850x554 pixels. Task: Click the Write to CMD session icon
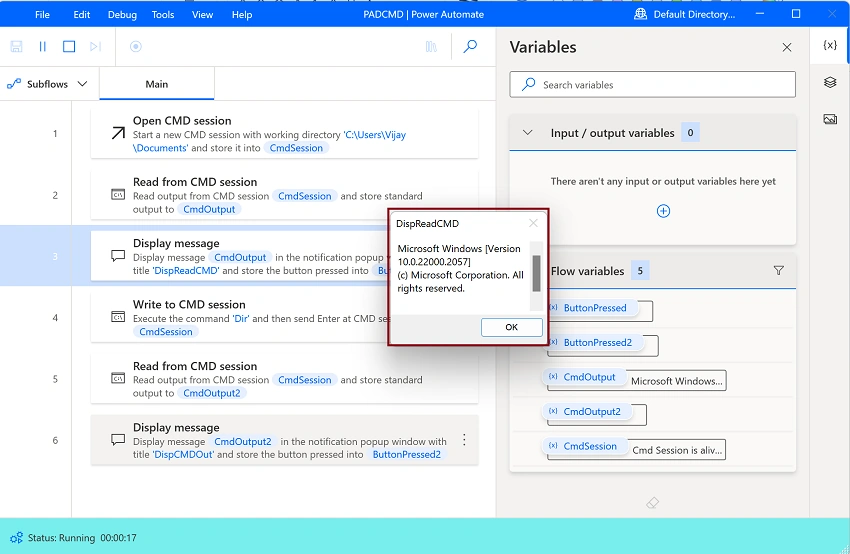(x=118, y=317)
